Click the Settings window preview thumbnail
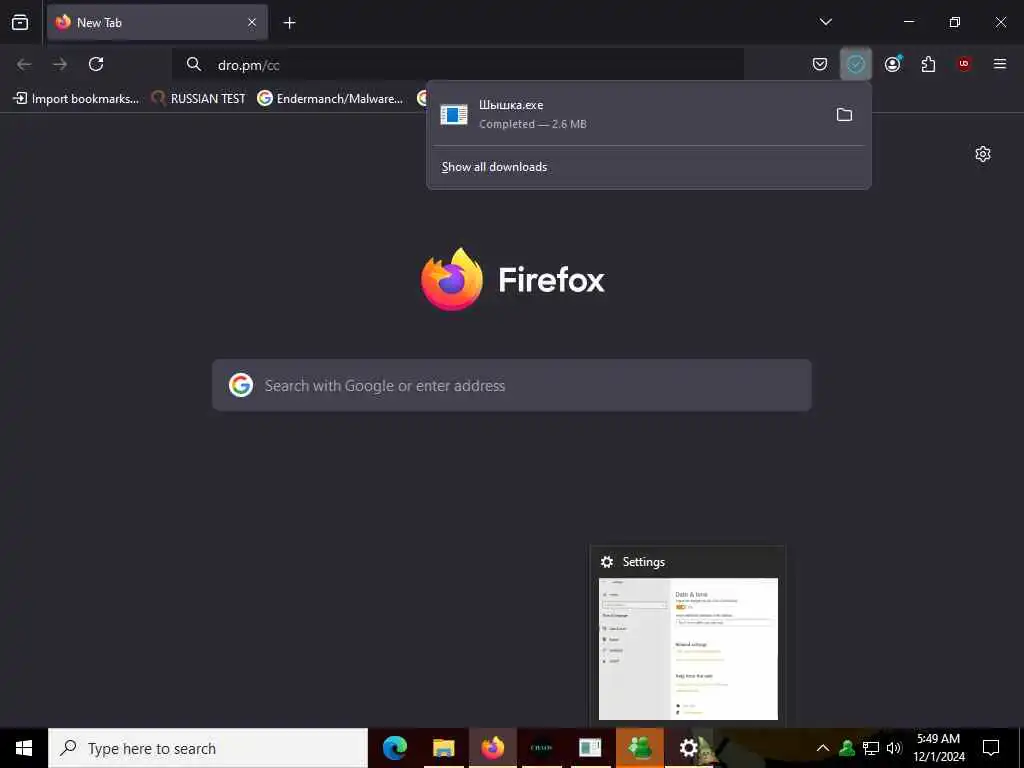 pyautogui.click(x=688, y=648)
